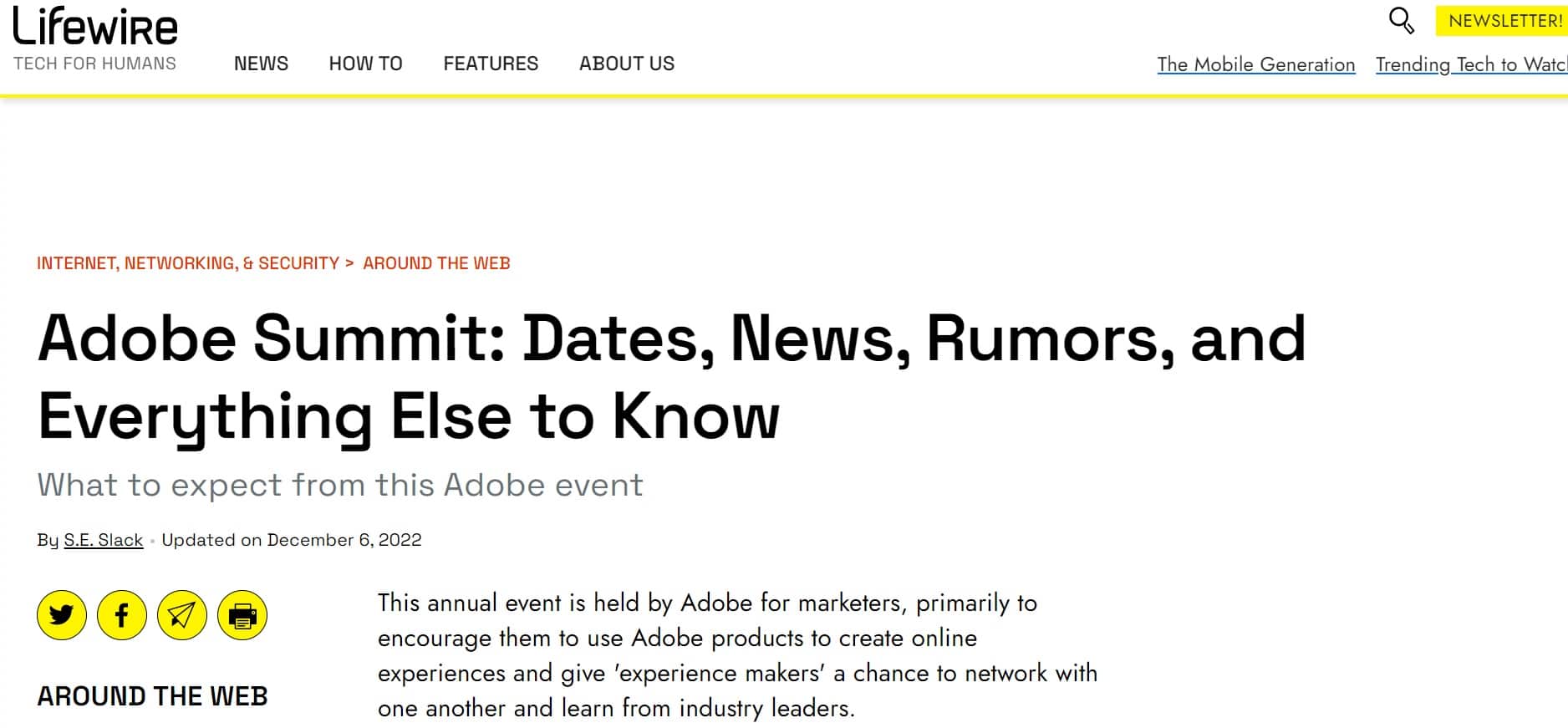This screenshot has height=728, width=1568.
Task: Click the Tech for Humans tagline
Action: click(x=94, y=64)
